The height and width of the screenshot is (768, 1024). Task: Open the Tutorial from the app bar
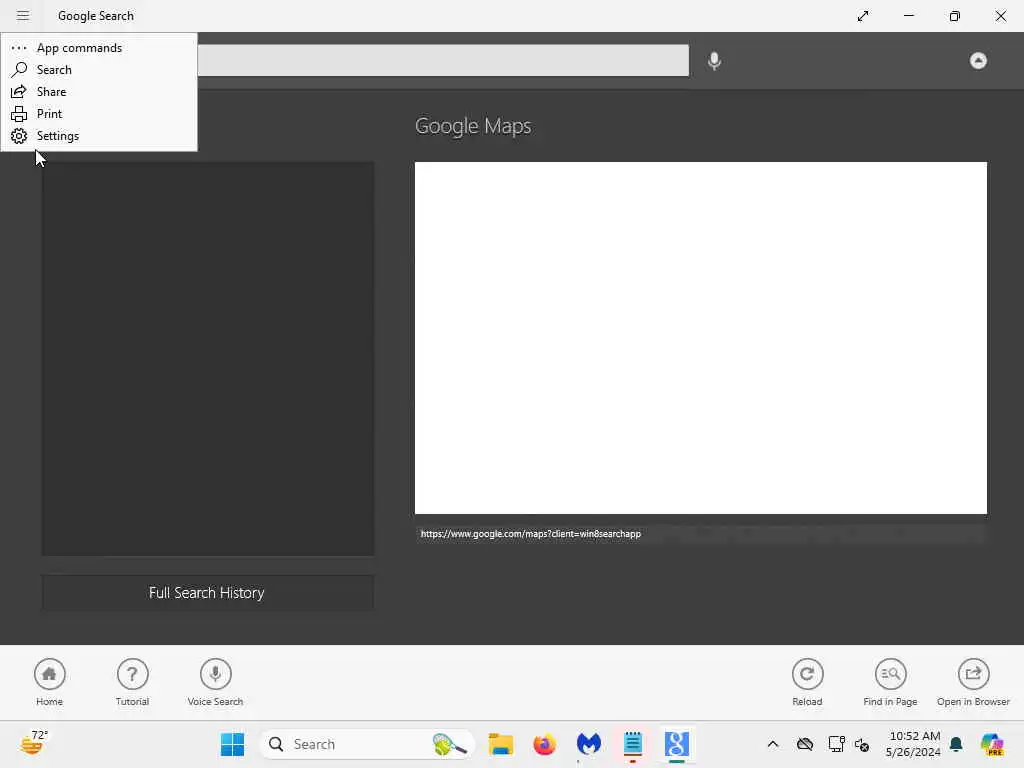(x=133, y=682)
